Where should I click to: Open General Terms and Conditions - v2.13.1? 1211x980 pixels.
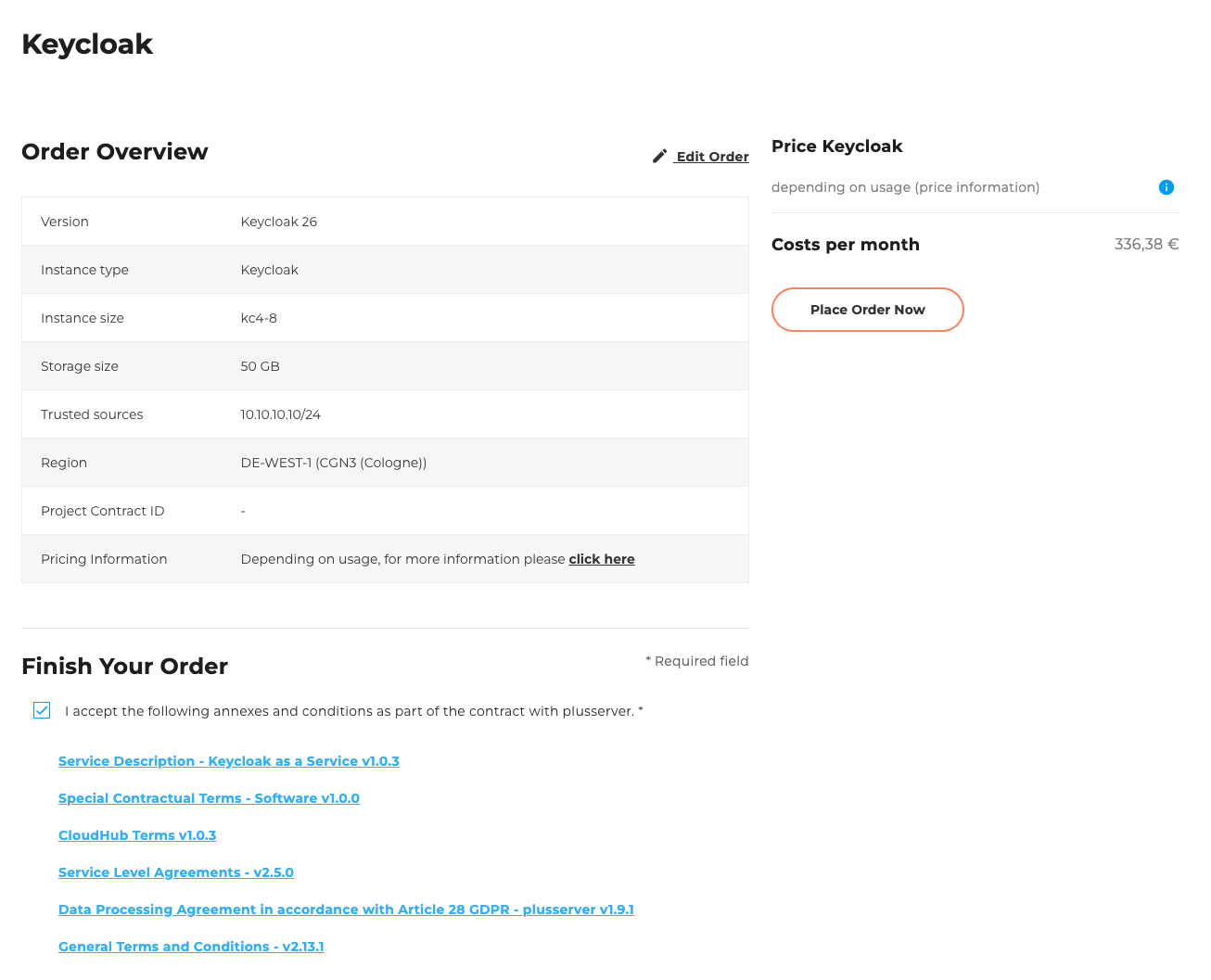[x=191, y=947]
